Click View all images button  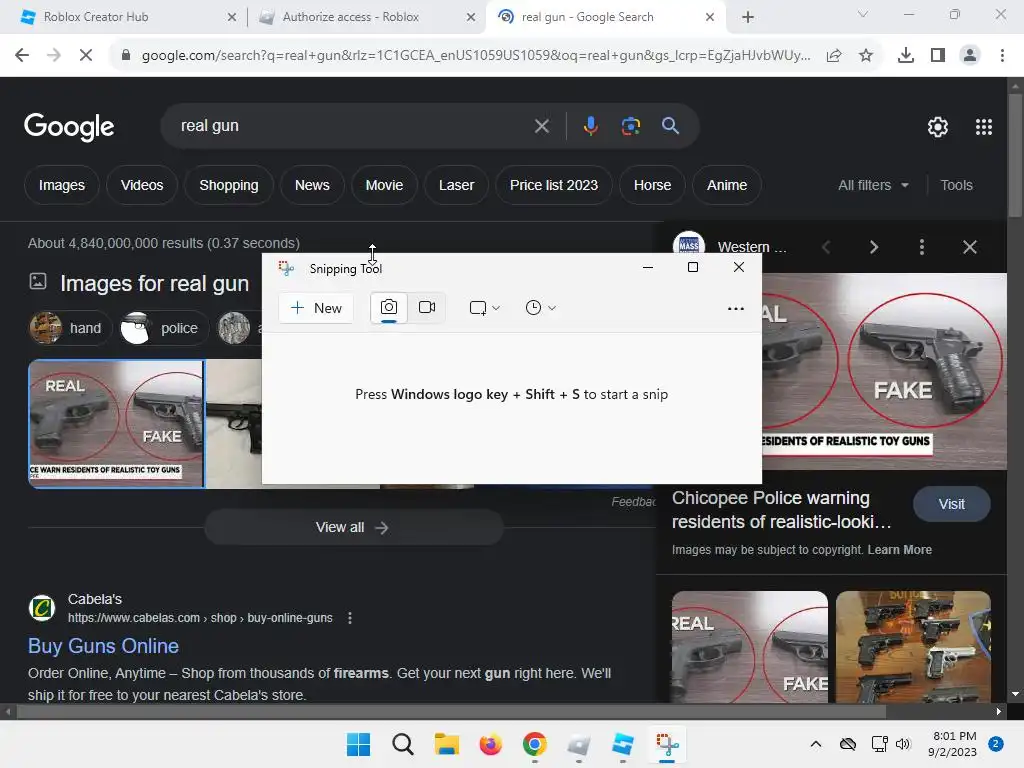coord(353,527)
